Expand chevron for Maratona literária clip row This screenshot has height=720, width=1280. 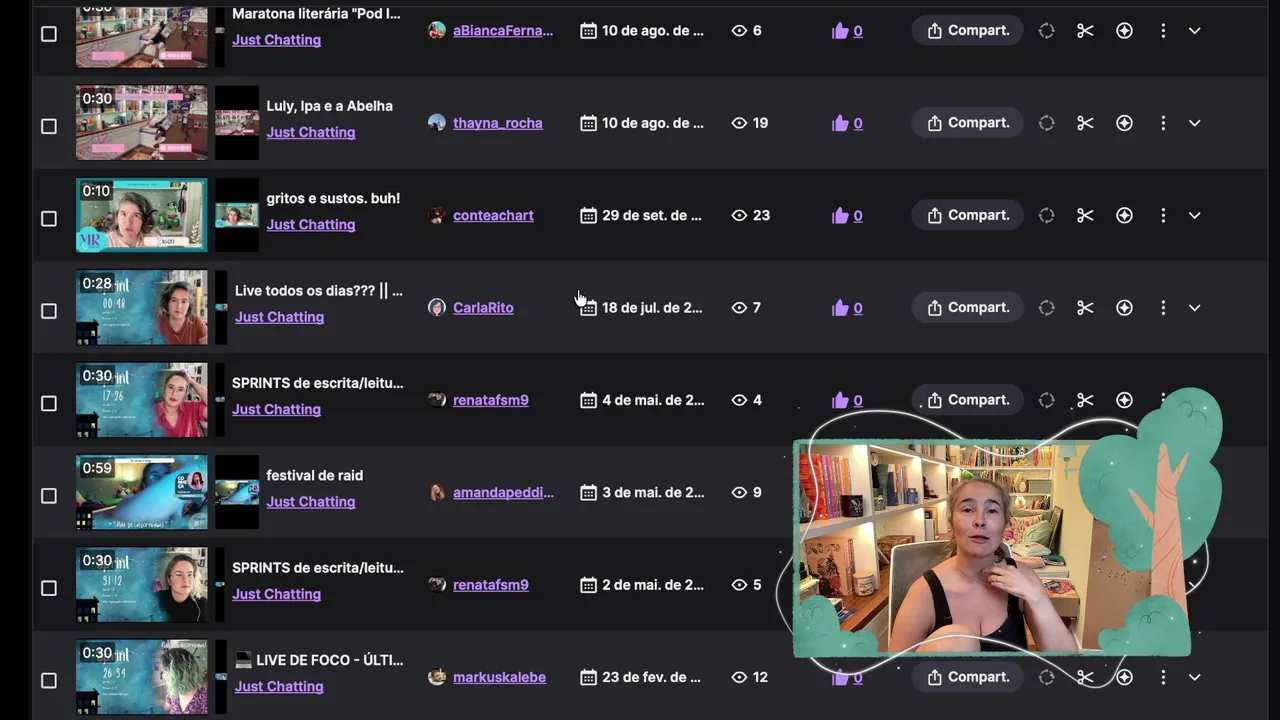[x=1194, y=31]
